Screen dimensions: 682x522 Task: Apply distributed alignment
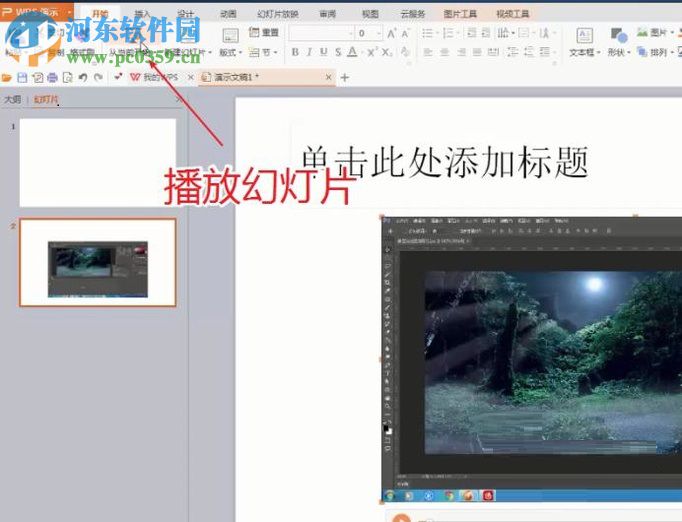pos(493,52)
